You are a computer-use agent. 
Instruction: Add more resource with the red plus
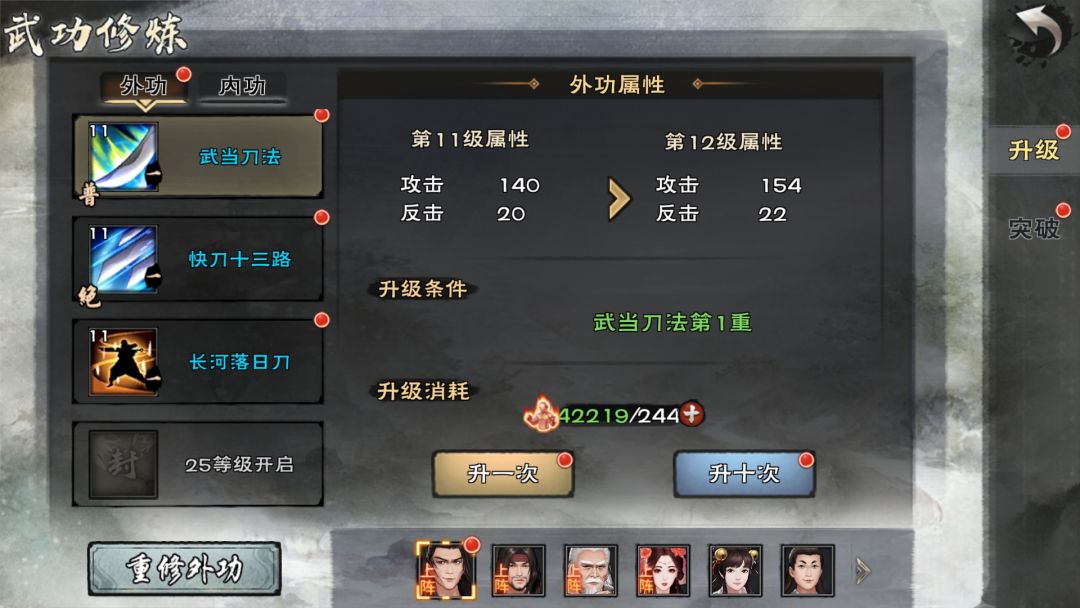point(692,414)
